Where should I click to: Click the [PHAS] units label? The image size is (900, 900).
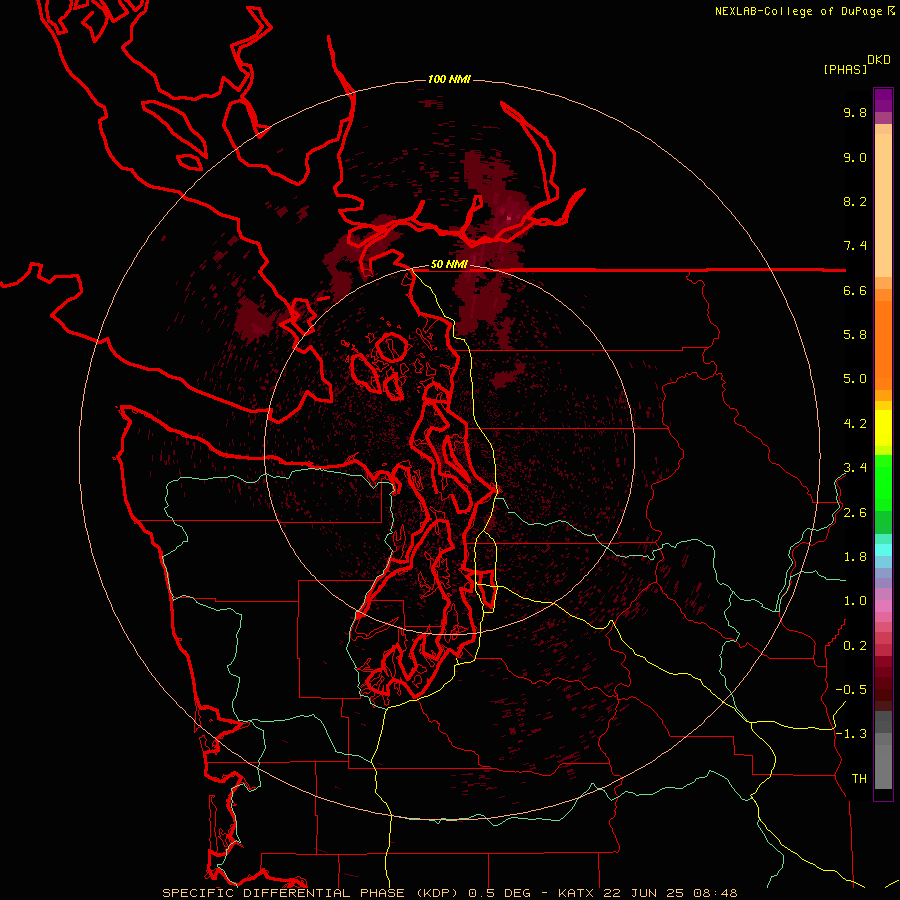pos(845,70)
